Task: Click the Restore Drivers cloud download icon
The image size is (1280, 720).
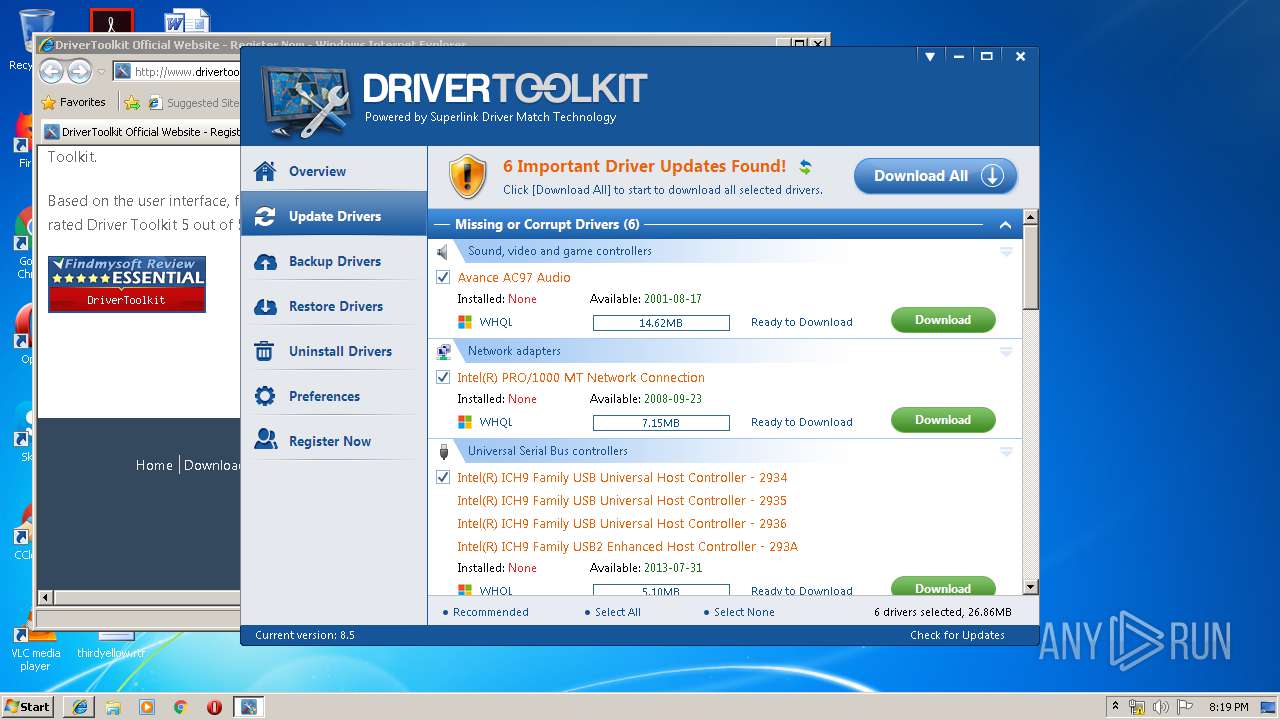Action: click(265, 306)
